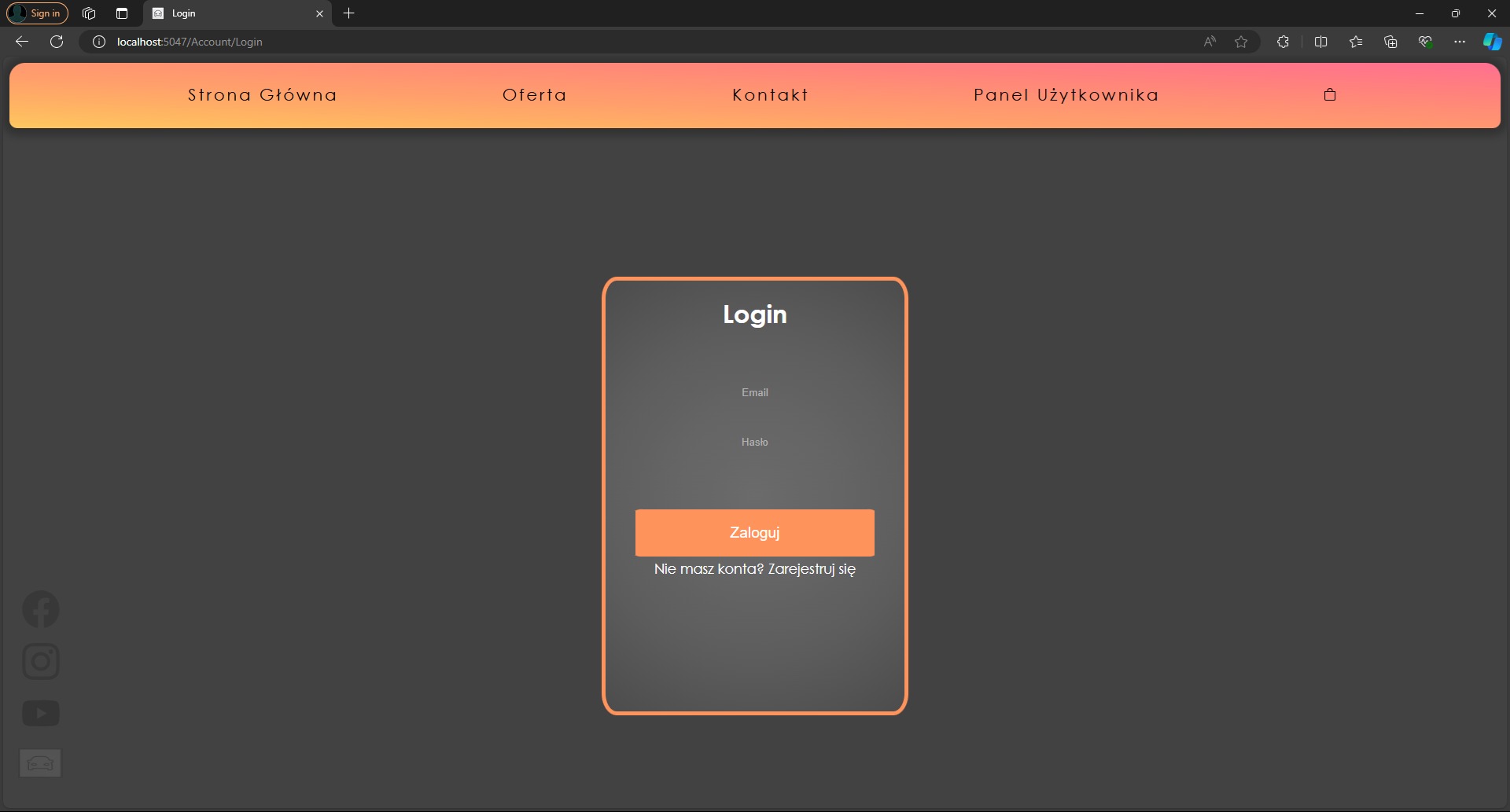This screenshot has width=1510, height=812.
Task: Toggle split screen view
Action: 1321,42
